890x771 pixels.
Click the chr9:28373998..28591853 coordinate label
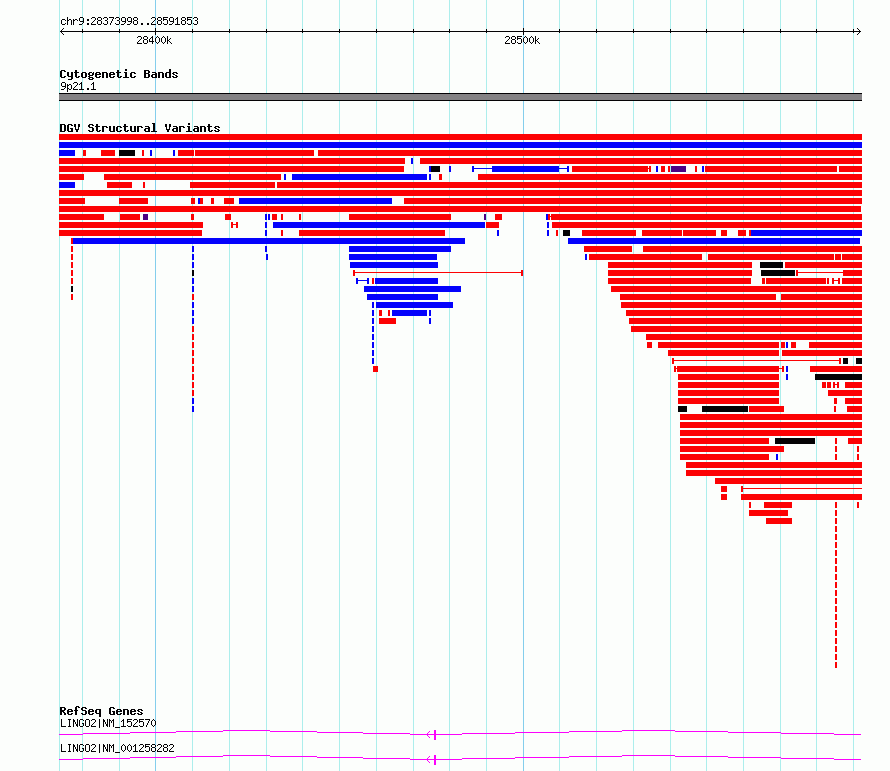(x=129, y=21)
